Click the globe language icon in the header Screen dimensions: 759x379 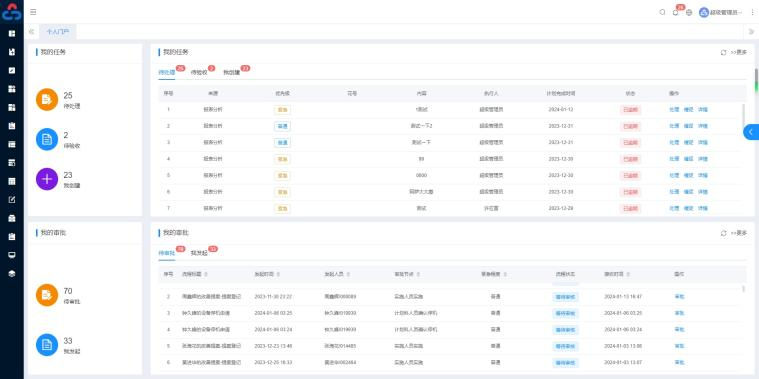(x=689, y=13)
